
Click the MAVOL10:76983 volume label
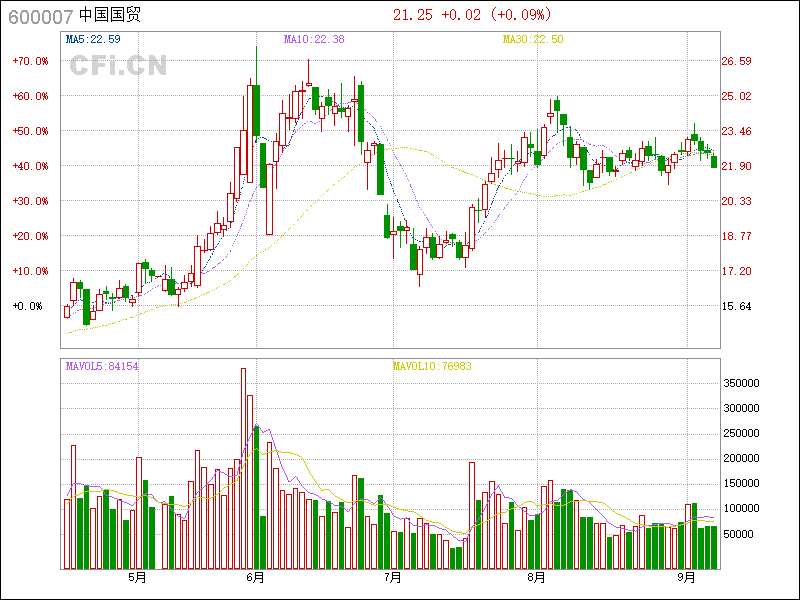[432, 366]
